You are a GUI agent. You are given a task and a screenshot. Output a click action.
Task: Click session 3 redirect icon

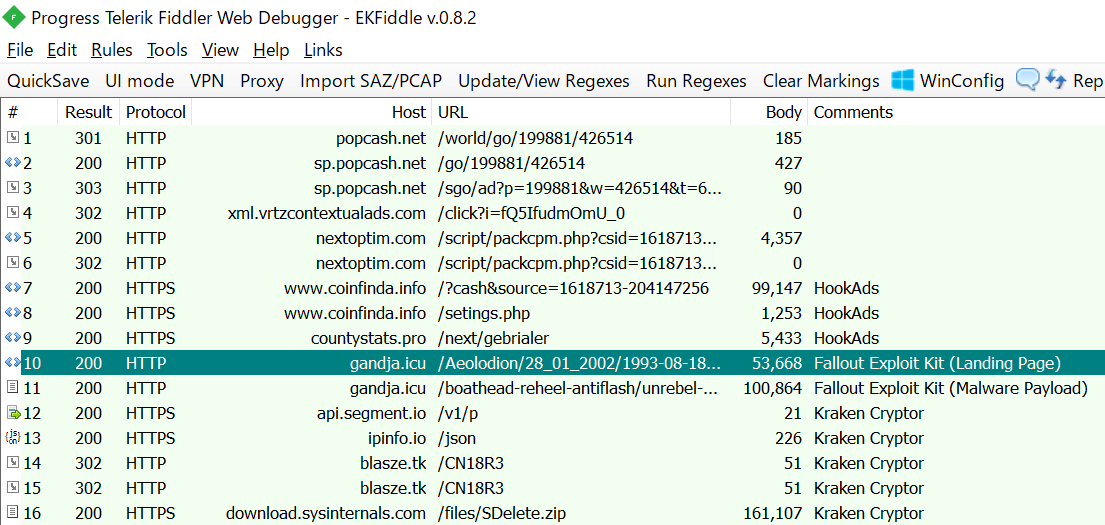click(13, 187)
